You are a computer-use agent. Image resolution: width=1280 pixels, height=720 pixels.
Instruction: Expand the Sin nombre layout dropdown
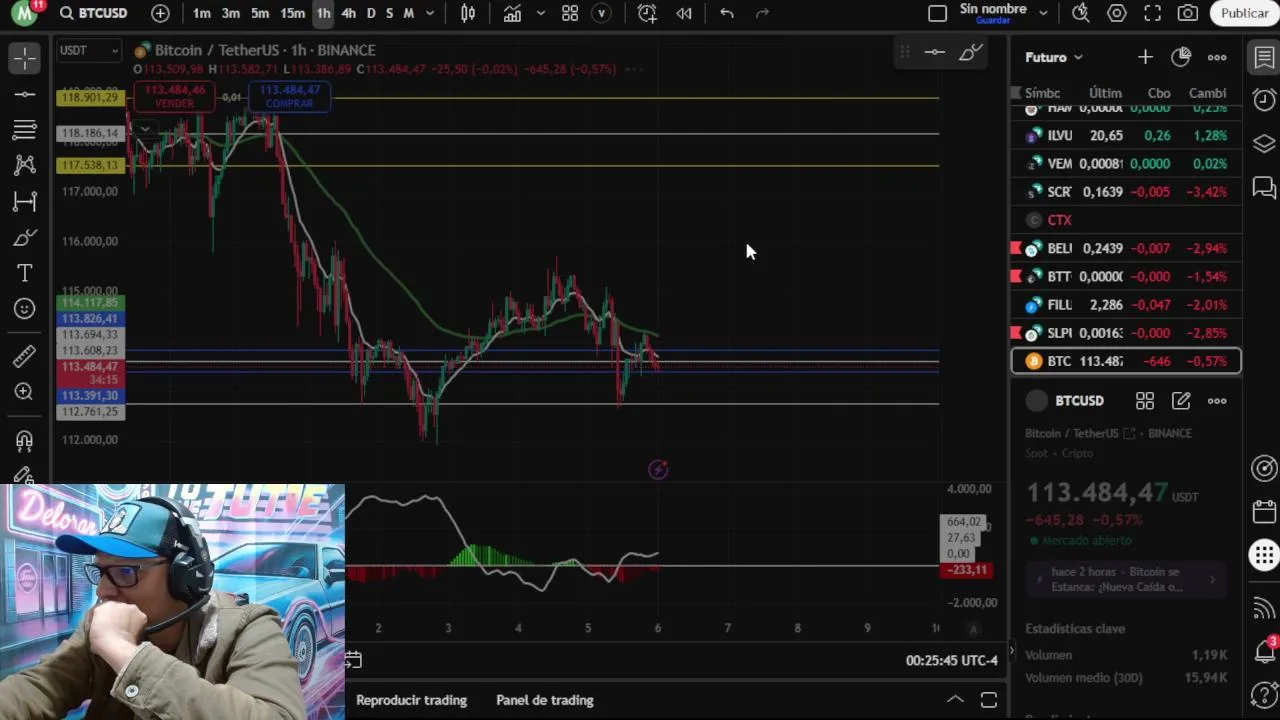click(x=1043, y=13)
